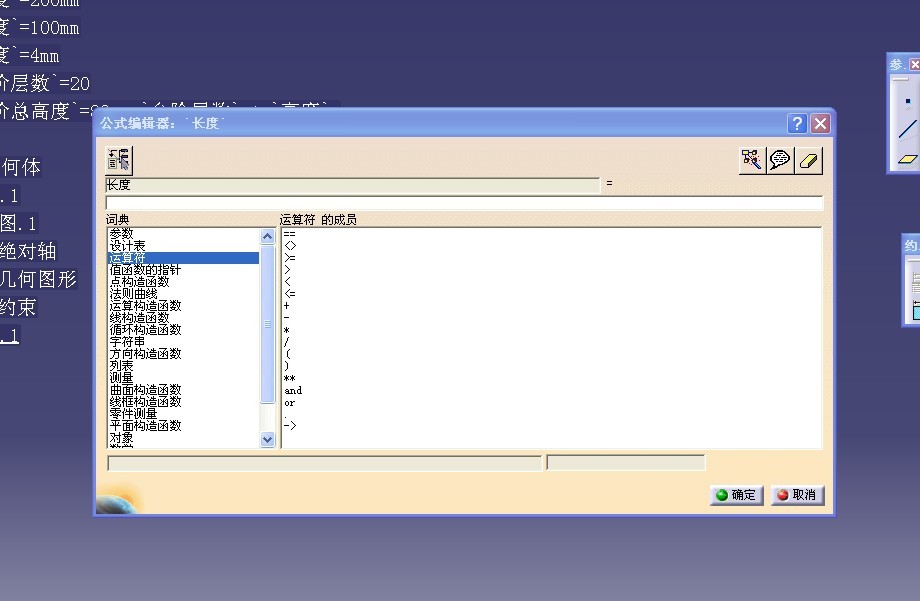Click the comment speech-bubble icon
The width and height of the screenshot is (920, 601).
(x=780, y=160)
